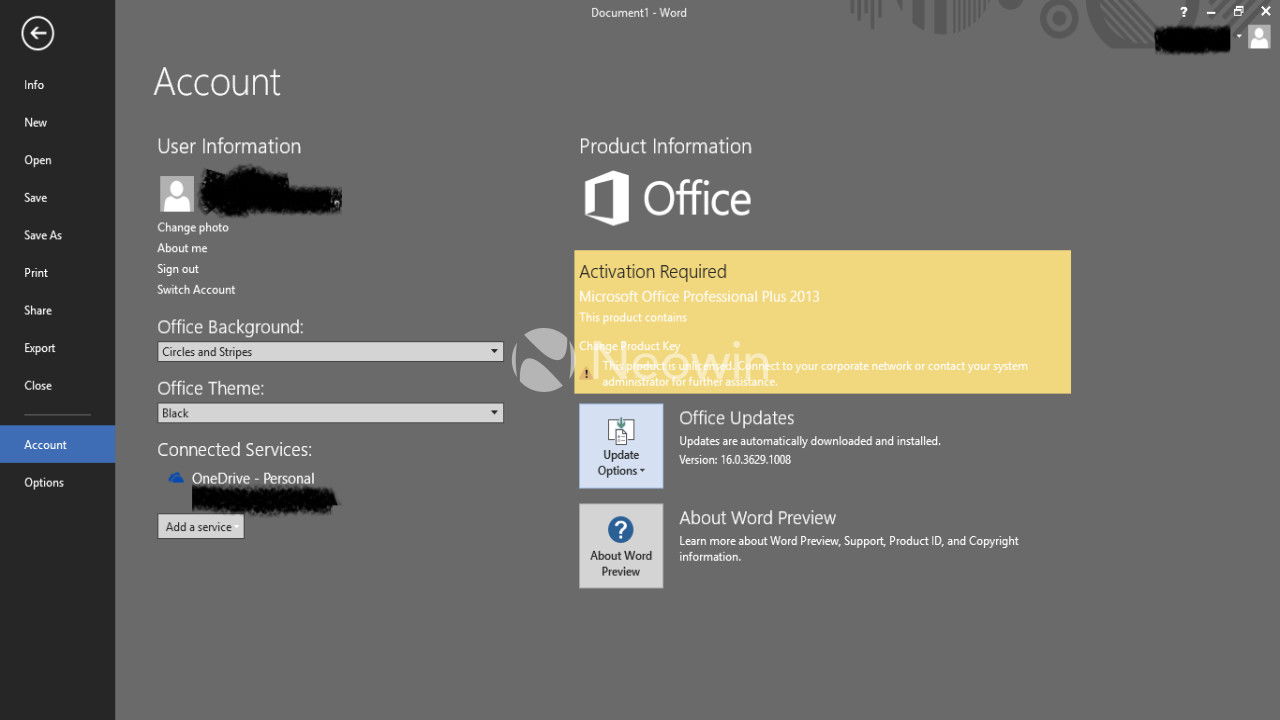Image resolution: width=1280 pixels, height=720 pixels.
Task: Open the Office Theme dropdown
Action: pos(331,413)
